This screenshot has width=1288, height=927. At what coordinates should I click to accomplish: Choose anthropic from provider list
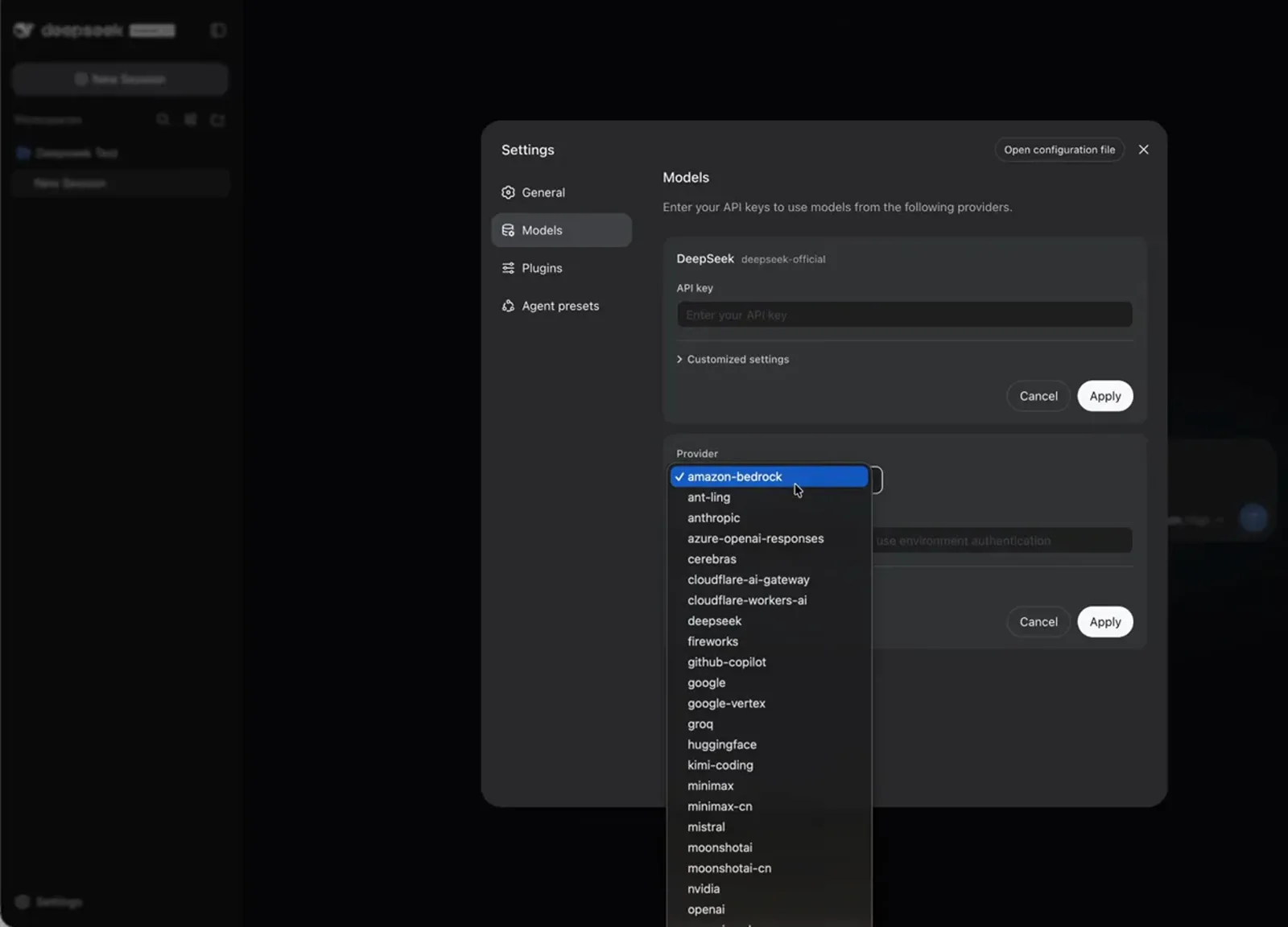pyautogui.click(x=769, y=518)
